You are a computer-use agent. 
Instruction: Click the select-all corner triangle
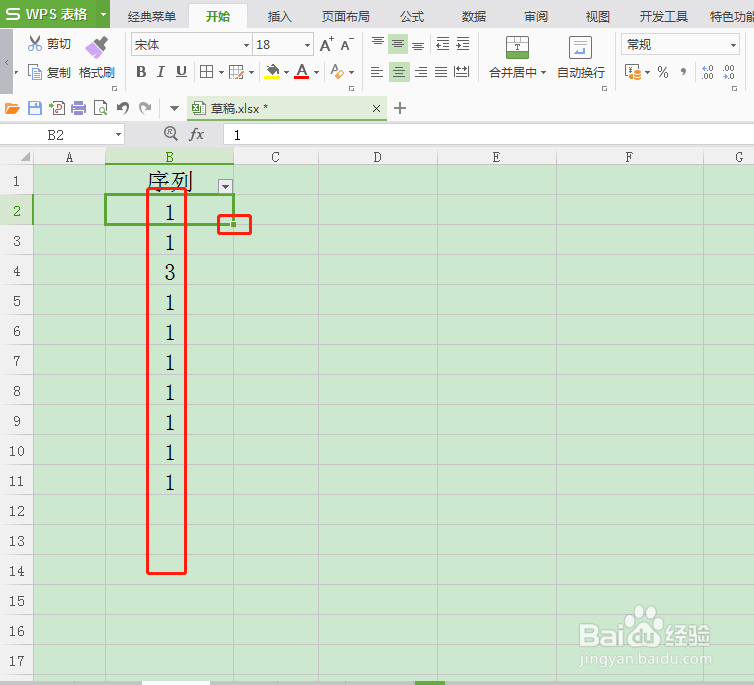pos(25,157)
